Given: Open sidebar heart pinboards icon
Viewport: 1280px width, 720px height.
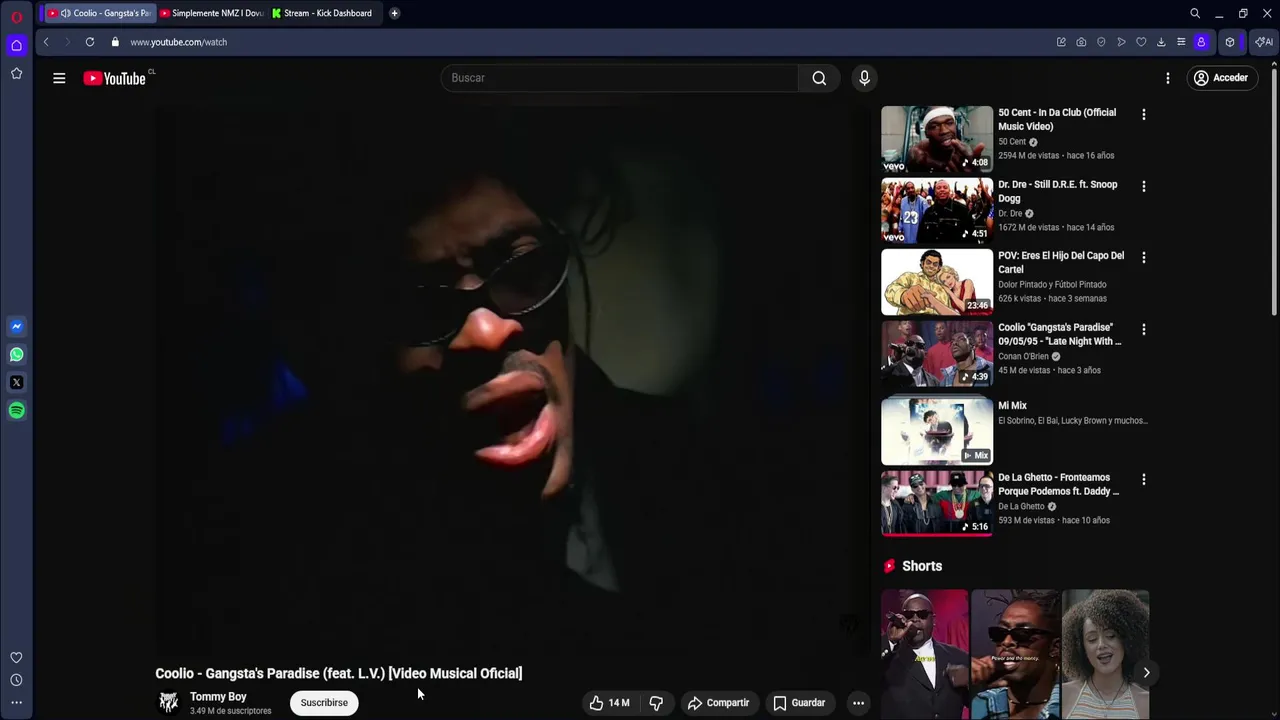Looking at the screenshot, I should coord(16,657).
